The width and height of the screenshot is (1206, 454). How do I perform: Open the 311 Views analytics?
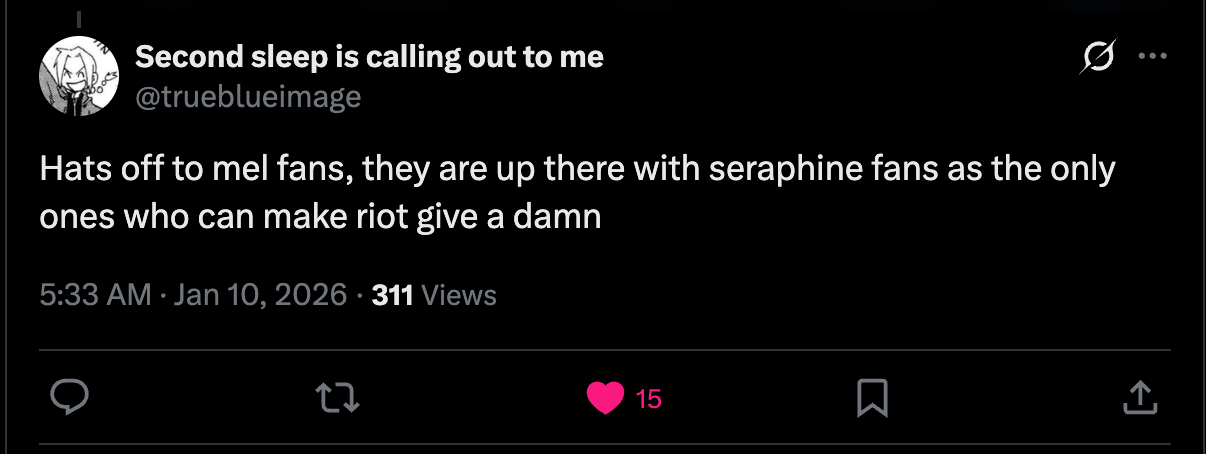pyautogui.click(x=433, y=295)
